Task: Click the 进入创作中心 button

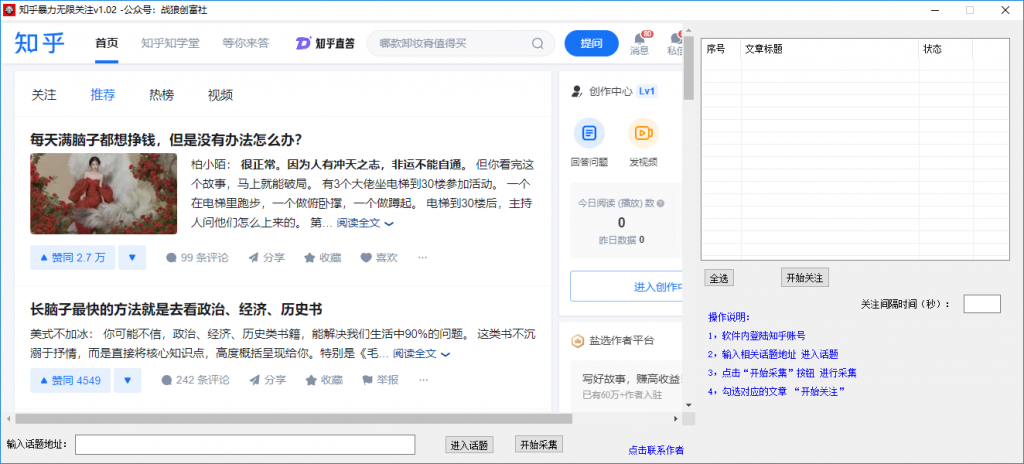Action: (626, 286)
